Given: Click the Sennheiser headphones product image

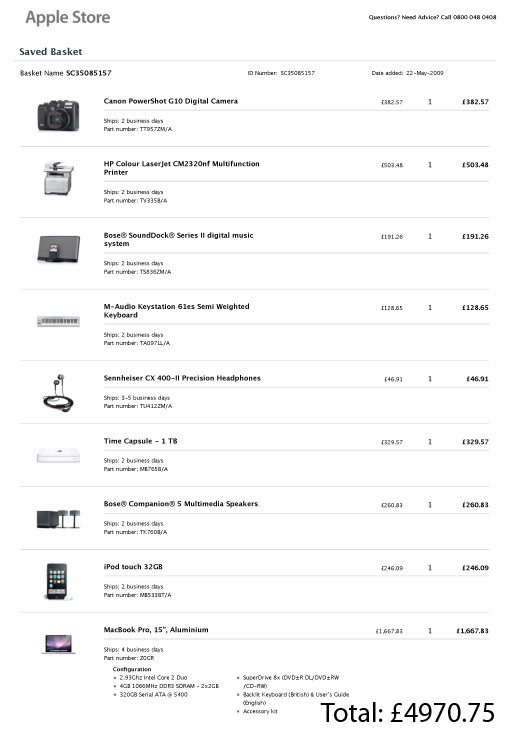Looking at the screenshot, I should (58, 393).
